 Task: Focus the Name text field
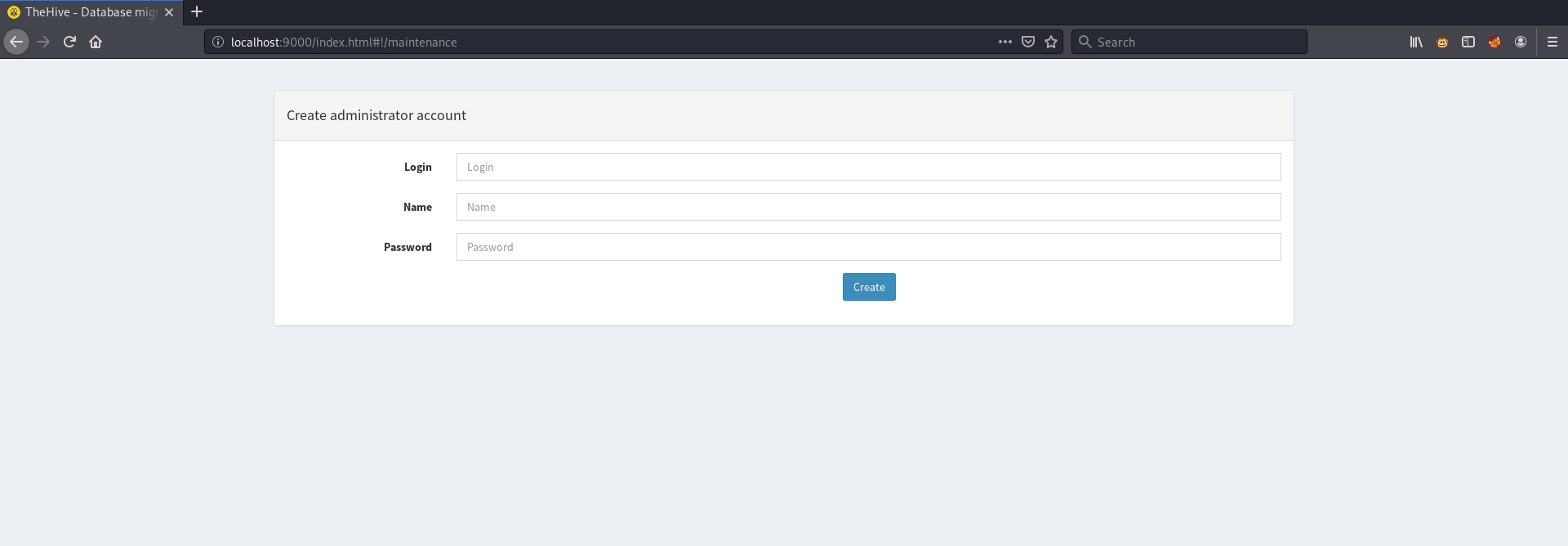pyautogui.click(x=868, y=207)
